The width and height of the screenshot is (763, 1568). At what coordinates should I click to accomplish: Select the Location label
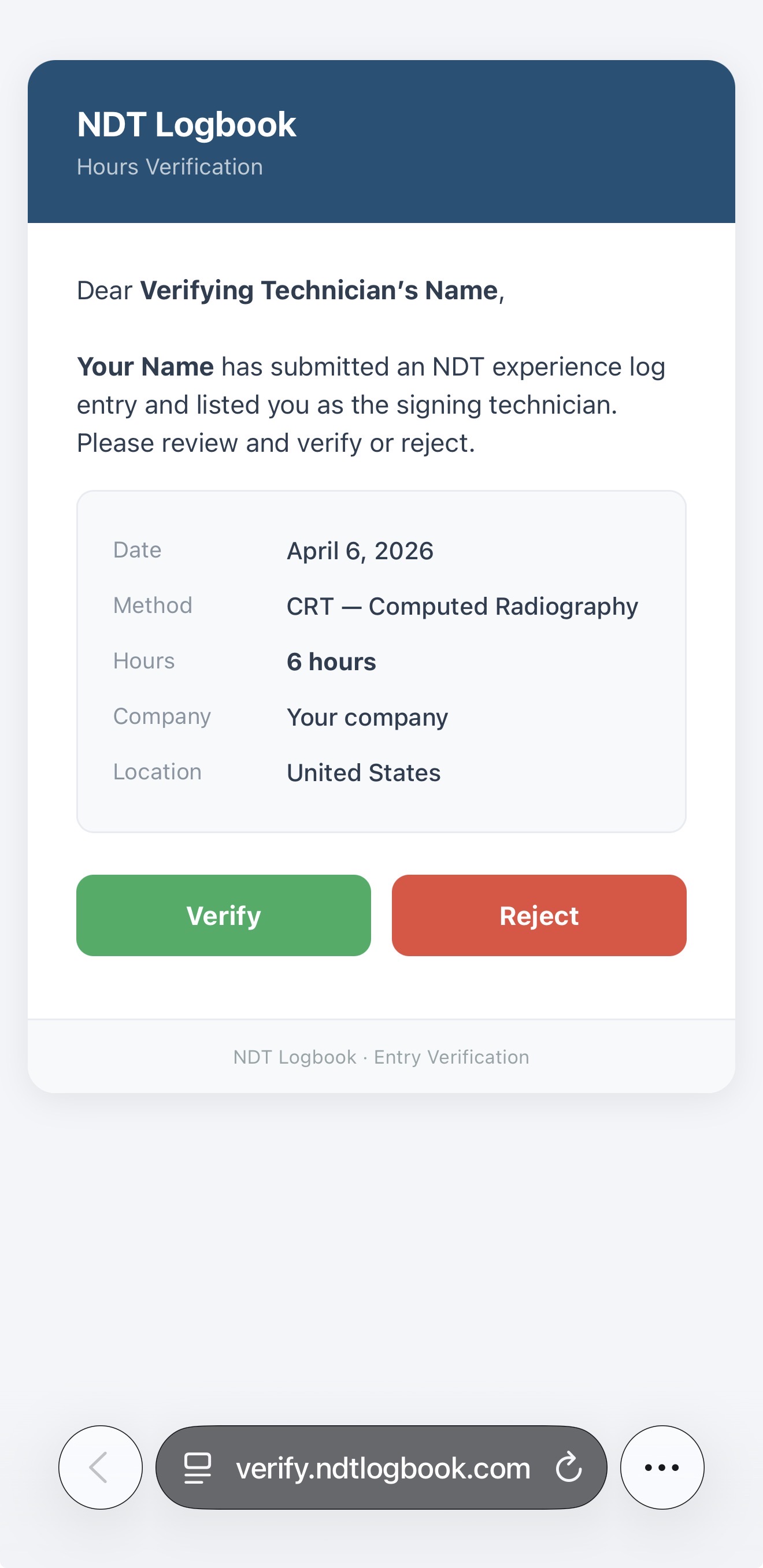coord(158,772)
